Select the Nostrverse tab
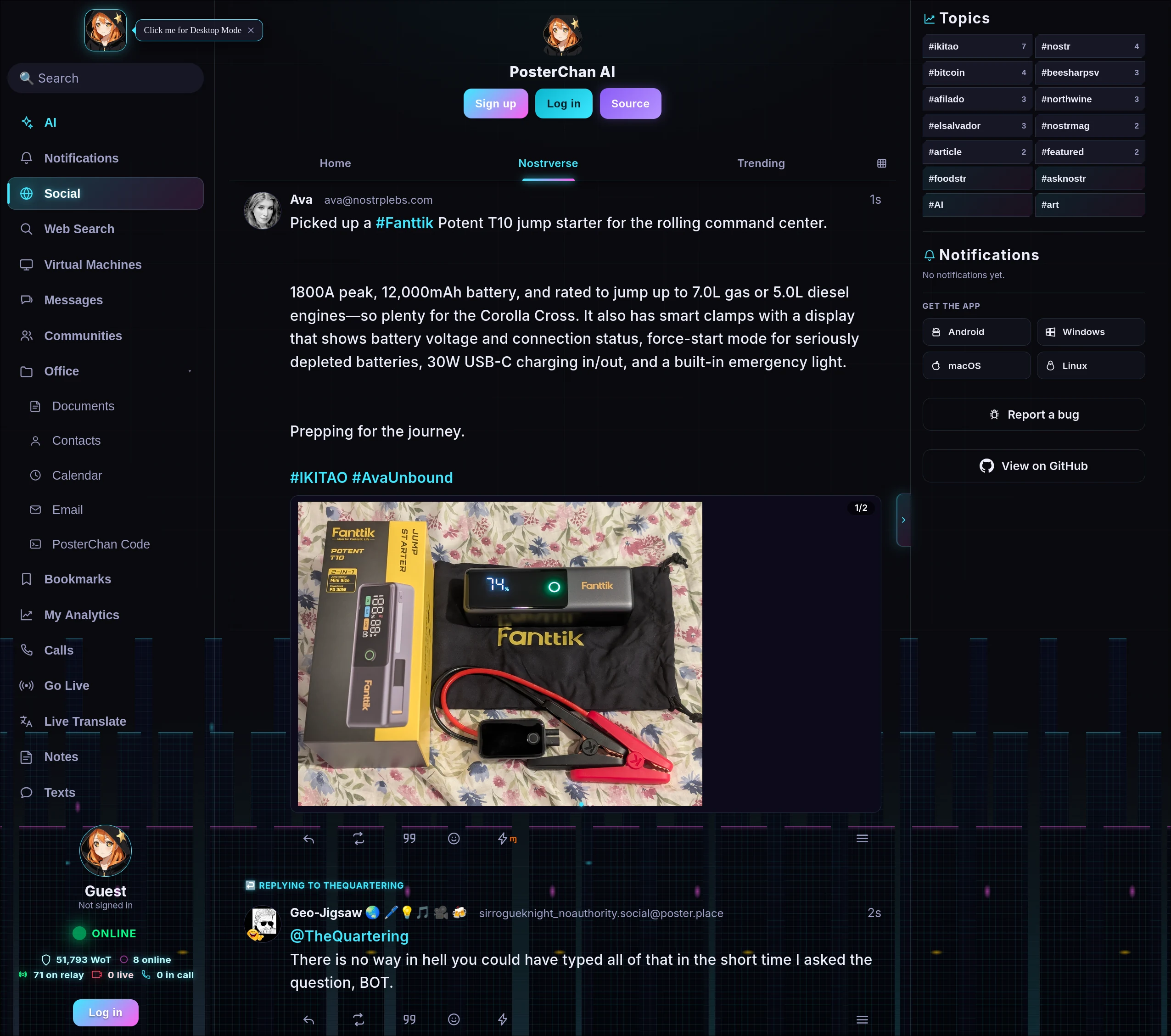The width and height of the screenshot is (1171, 1036). 548,163
